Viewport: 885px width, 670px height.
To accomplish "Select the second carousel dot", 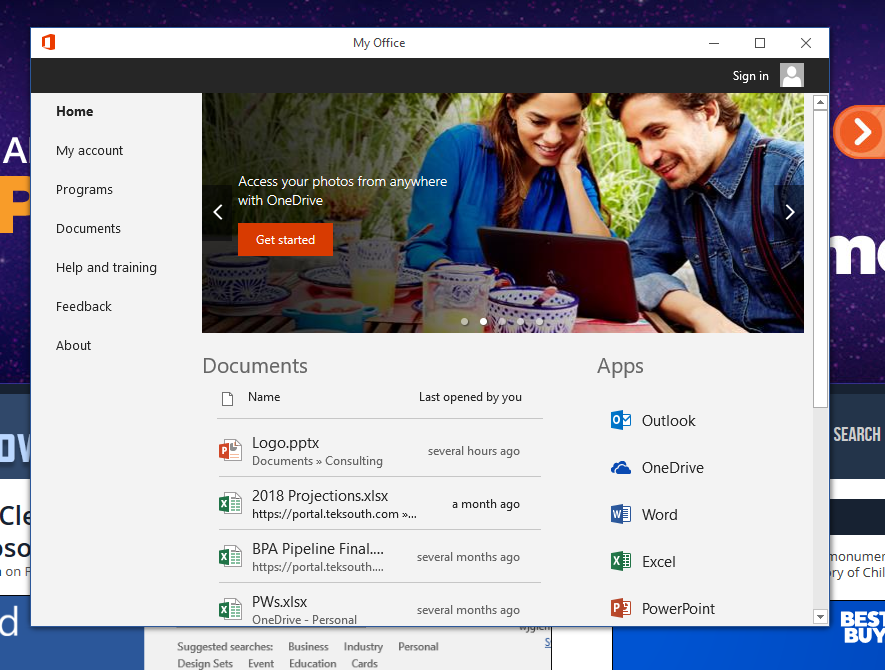I will click(x=483, y=321).
